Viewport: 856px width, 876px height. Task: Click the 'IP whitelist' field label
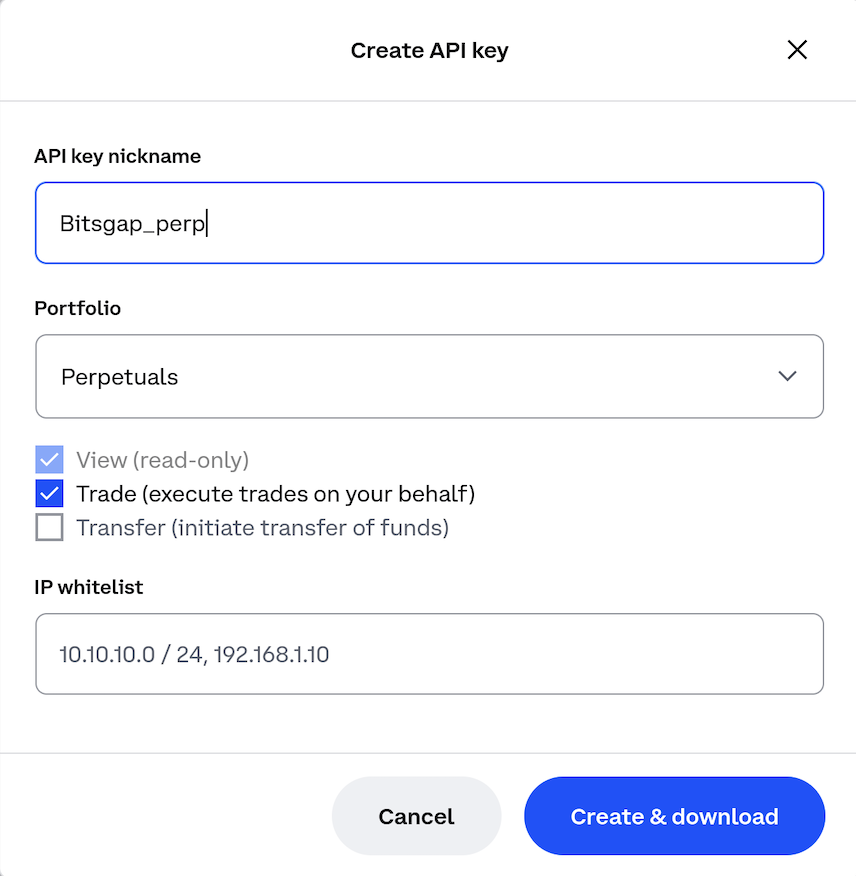click(88, 587)
